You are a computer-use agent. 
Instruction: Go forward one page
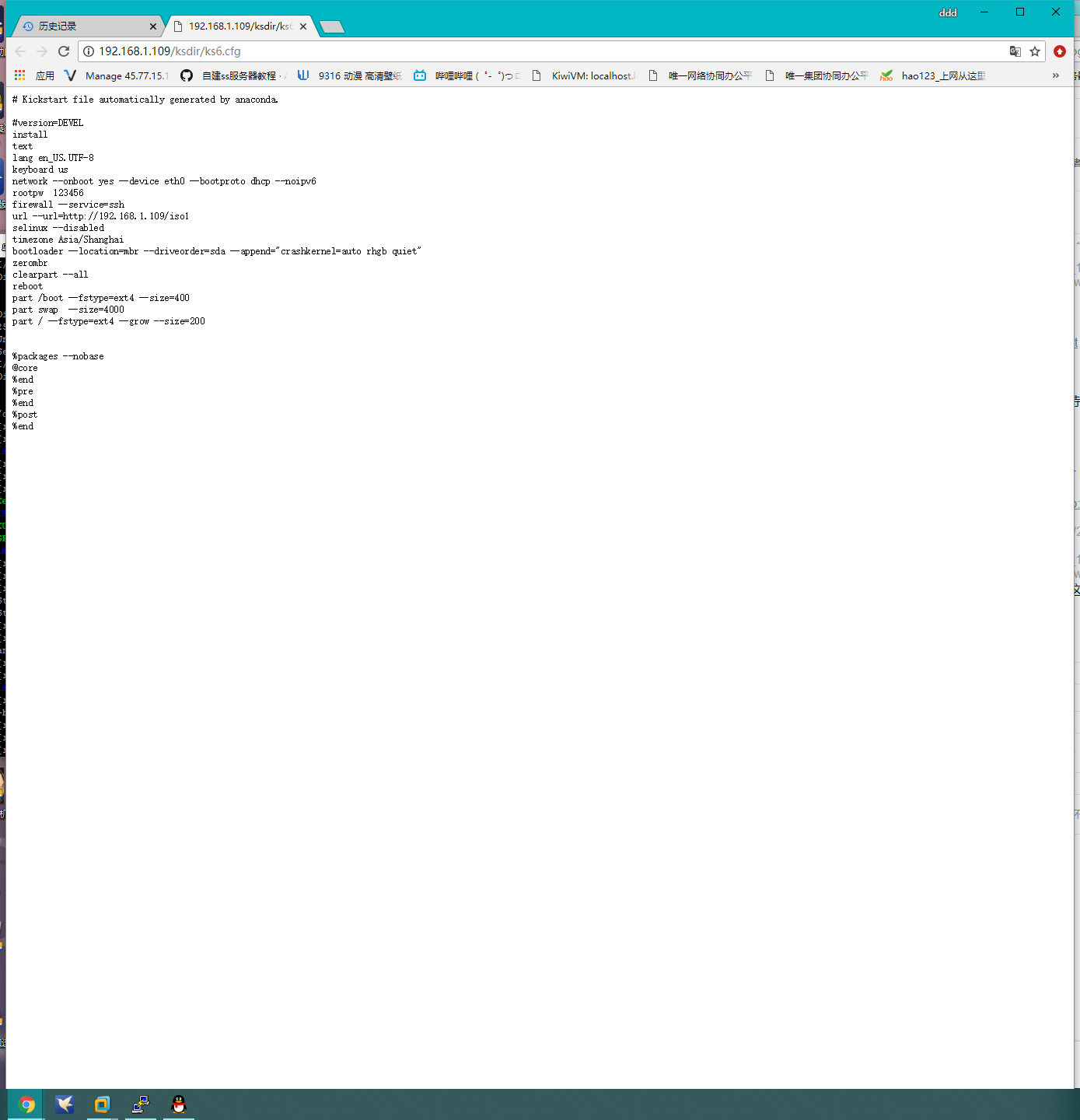pyautogui.click(x=42, y=51)
